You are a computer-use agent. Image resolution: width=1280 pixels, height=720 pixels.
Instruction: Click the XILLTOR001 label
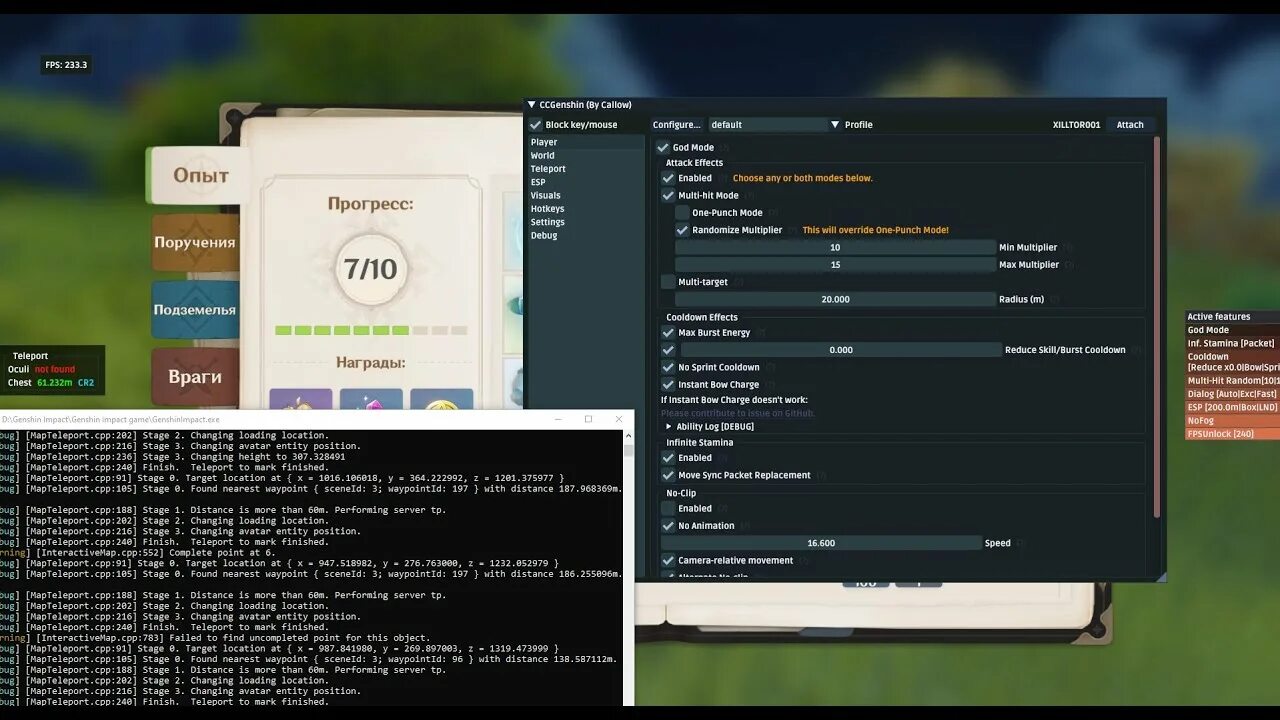(1076, 125)
